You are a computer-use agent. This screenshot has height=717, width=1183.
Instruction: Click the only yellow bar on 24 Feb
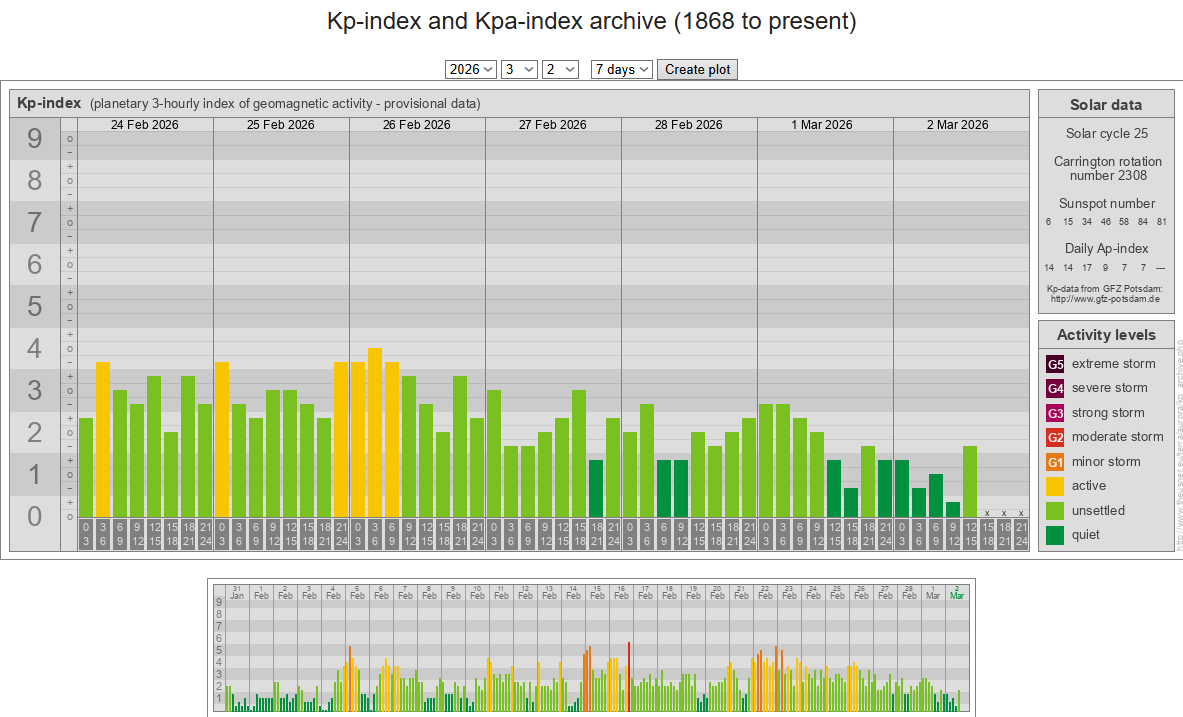click(x=103, y=439)
